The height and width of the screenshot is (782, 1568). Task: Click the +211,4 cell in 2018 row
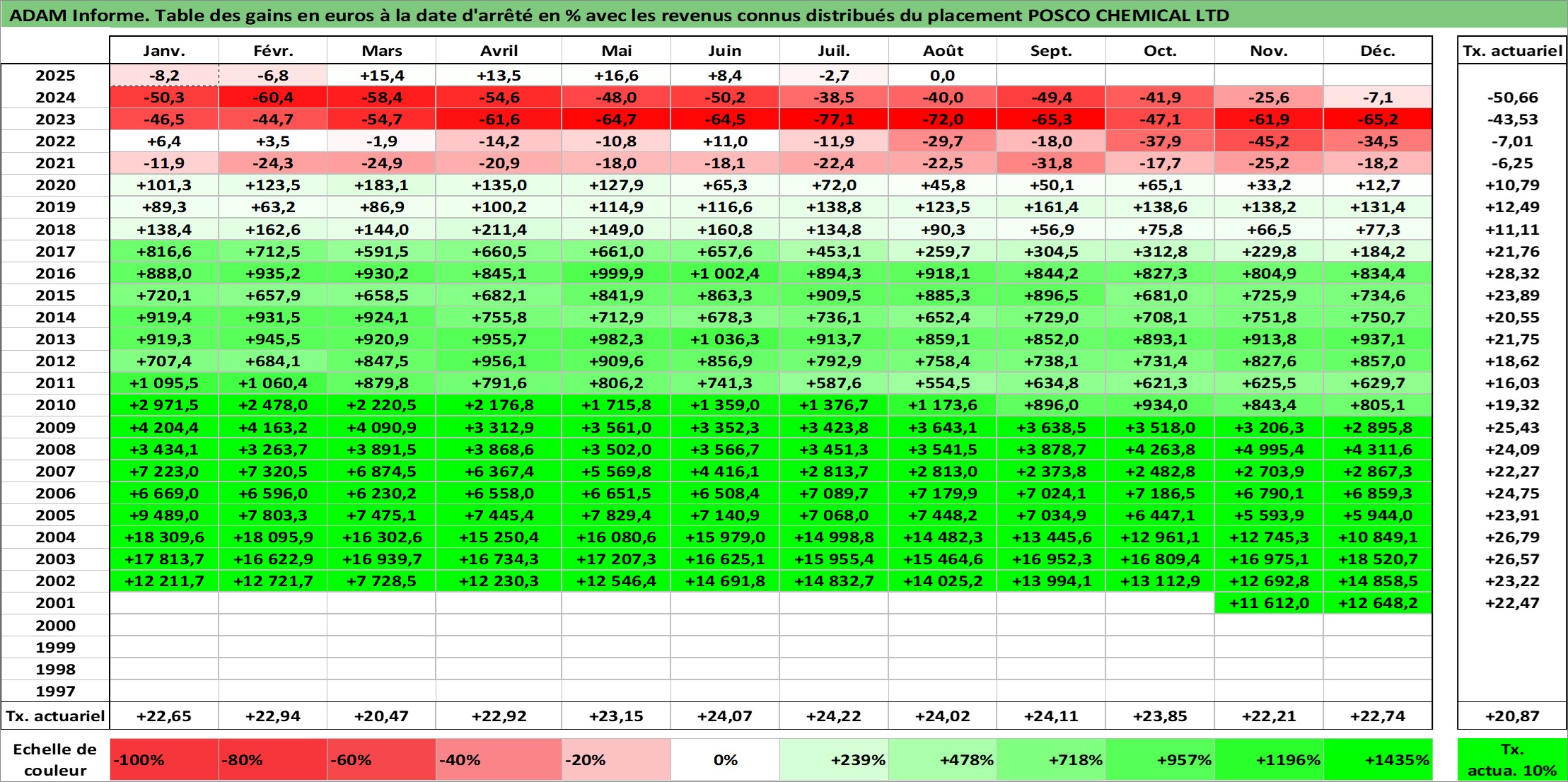[499, 230]
